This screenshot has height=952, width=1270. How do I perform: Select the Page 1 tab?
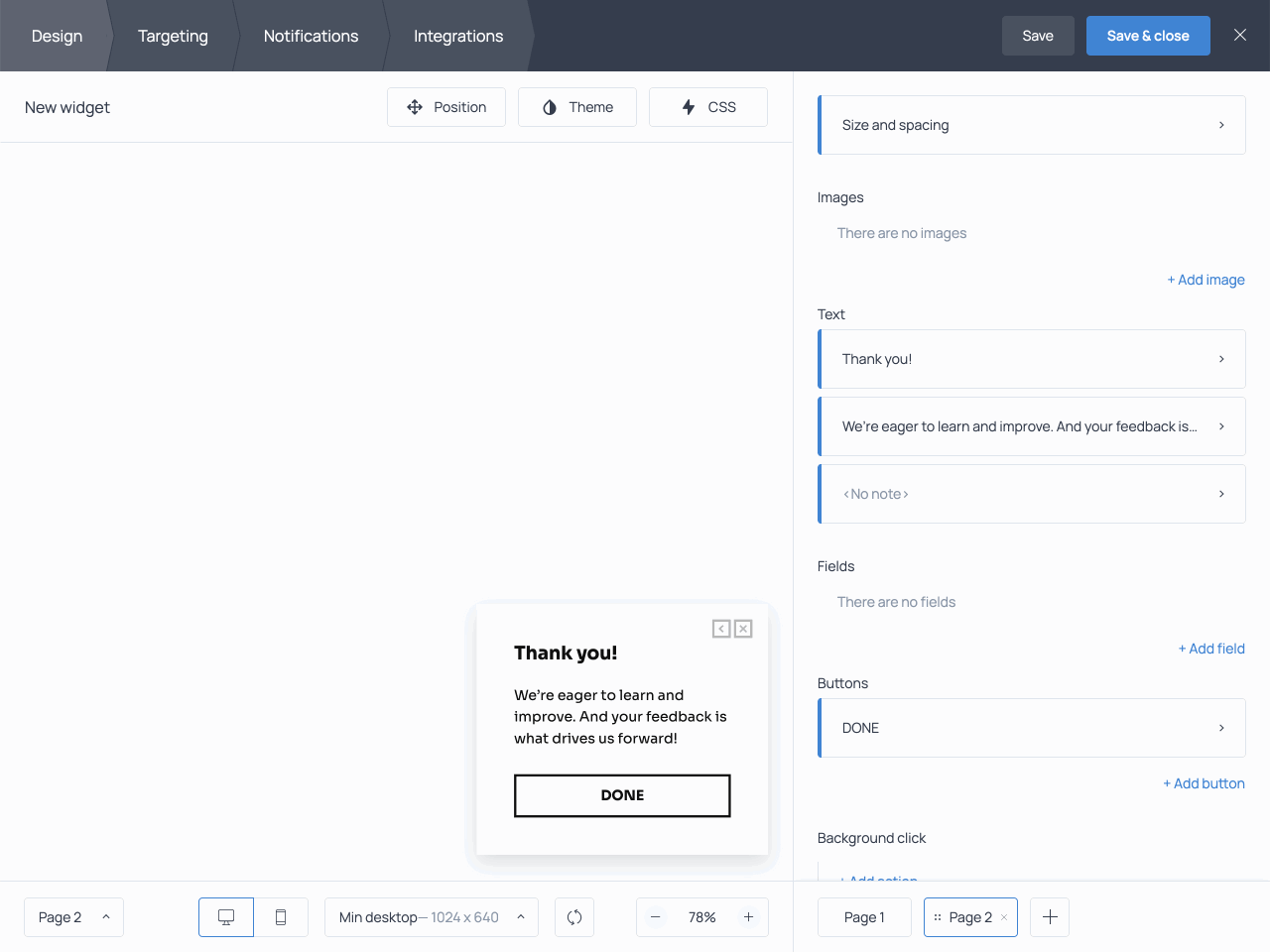pos(864,917)
